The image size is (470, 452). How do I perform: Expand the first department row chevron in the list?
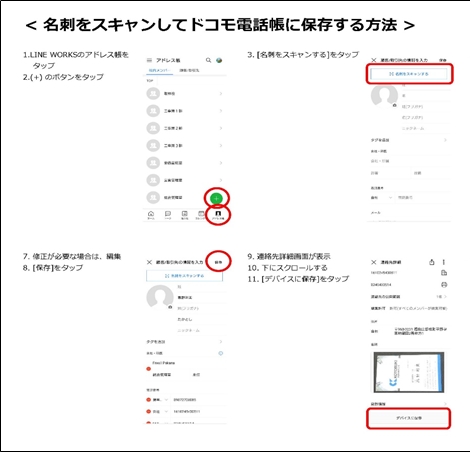[220, 94]
